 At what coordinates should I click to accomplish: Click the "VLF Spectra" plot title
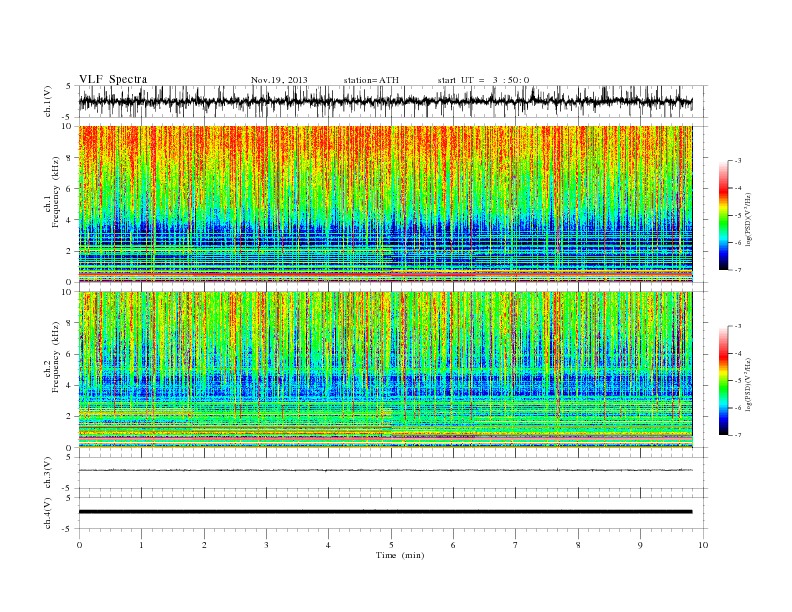[113, 79]
